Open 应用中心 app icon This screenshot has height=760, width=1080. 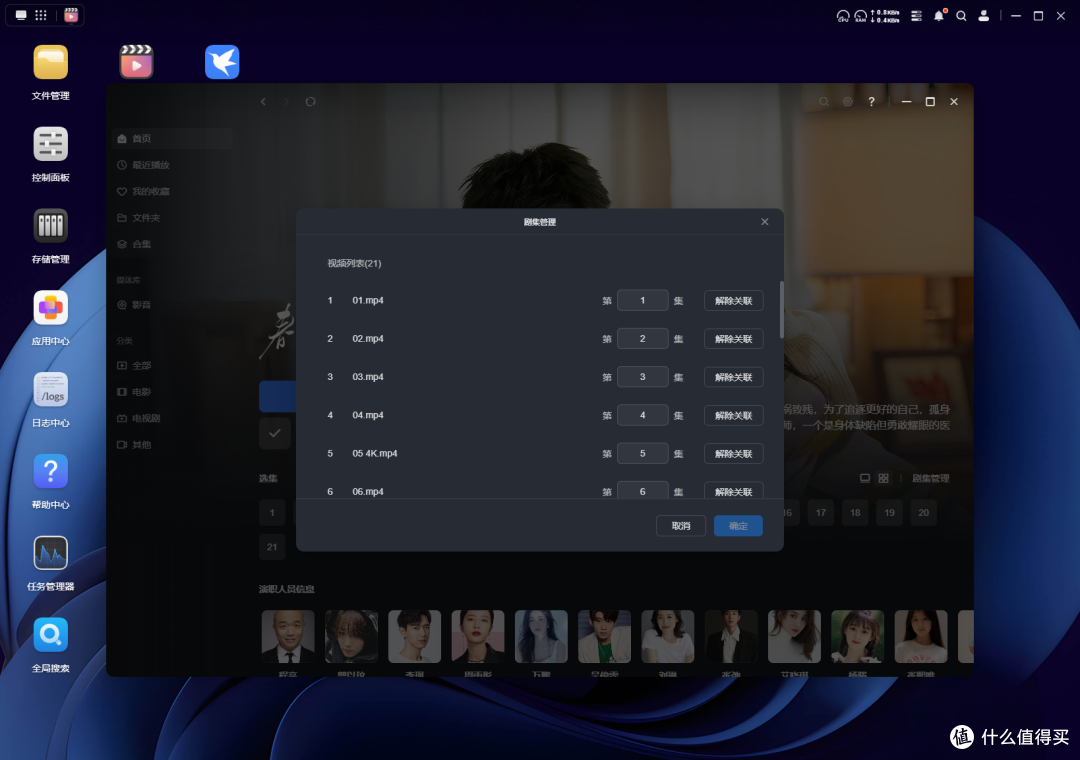(50, 308)
